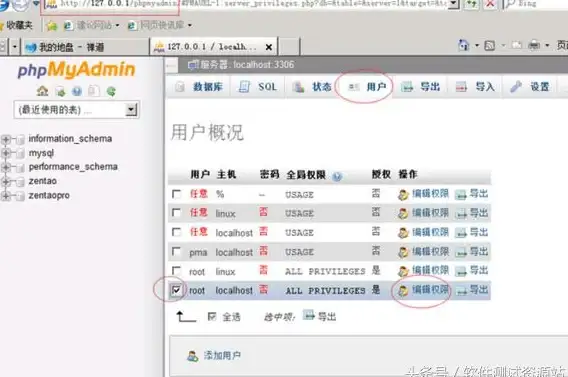Open the 网页快讯库 dropdown
Image resolution: width=568 pixels, height=377 pixels.
point(160,25)
